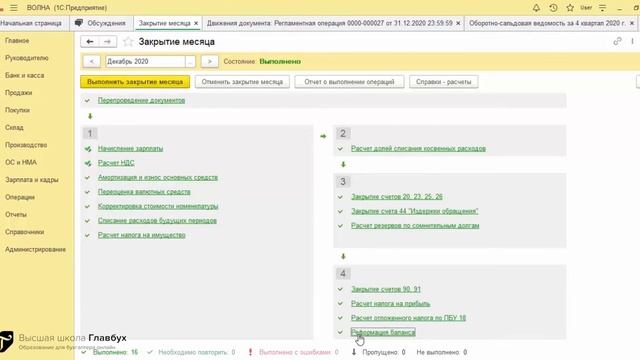The width and height of the screenshot is (640, 360).
Task: Close the Движения документа tab
Action: pyautogui.click(x=458, y=23)
